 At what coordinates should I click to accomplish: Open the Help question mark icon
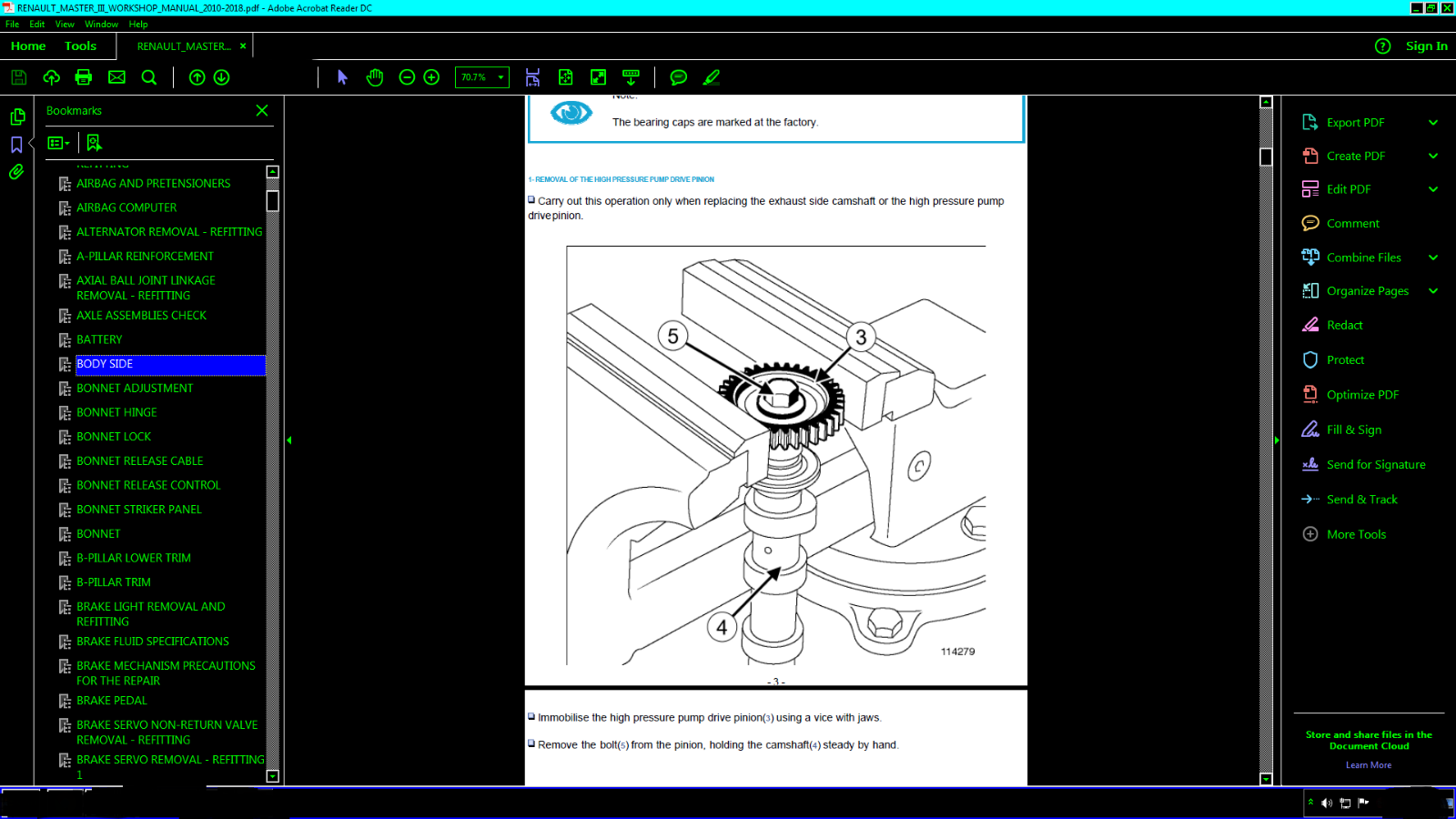(1382, 45)
